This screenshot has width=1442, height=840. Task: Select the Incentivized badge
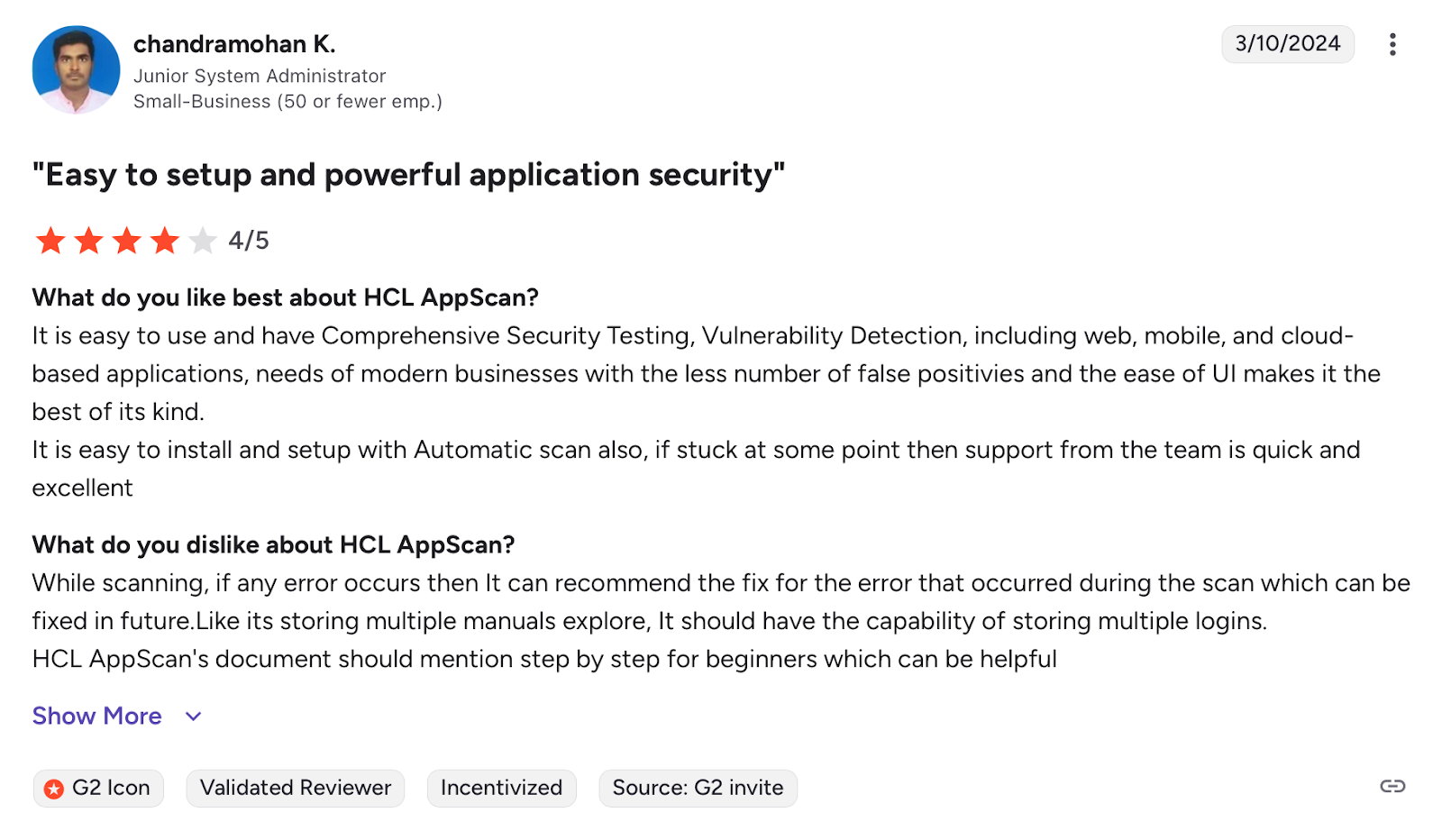coord(501,787)
